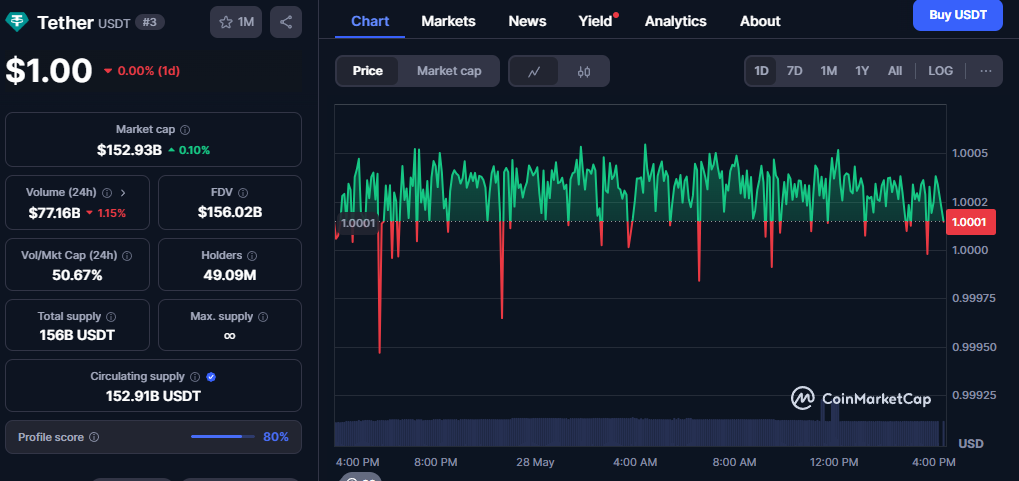Viewport: 1019px width, 481px height.
Task: Open the News tab
Action: point(527,21)
